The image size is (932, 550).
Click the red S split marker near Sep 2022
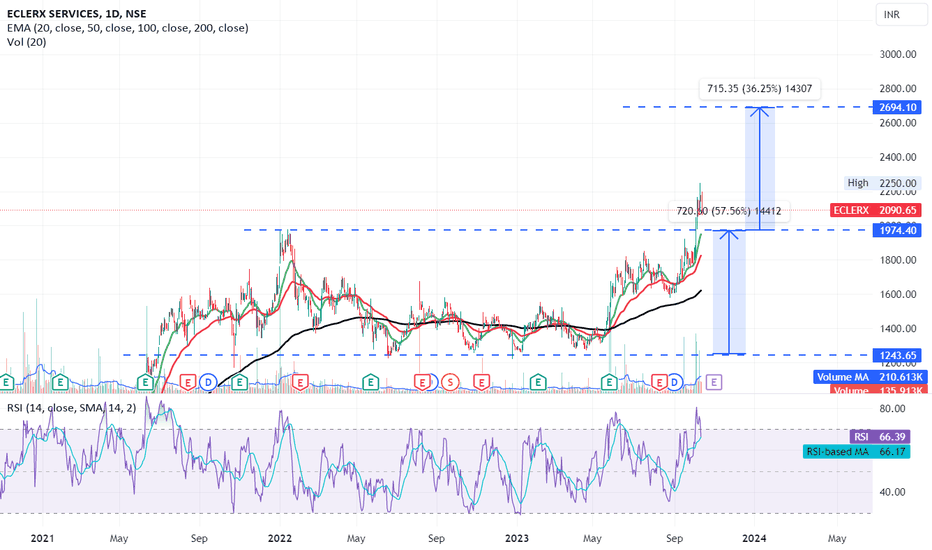pyautogui.click(x=451, y=382)
